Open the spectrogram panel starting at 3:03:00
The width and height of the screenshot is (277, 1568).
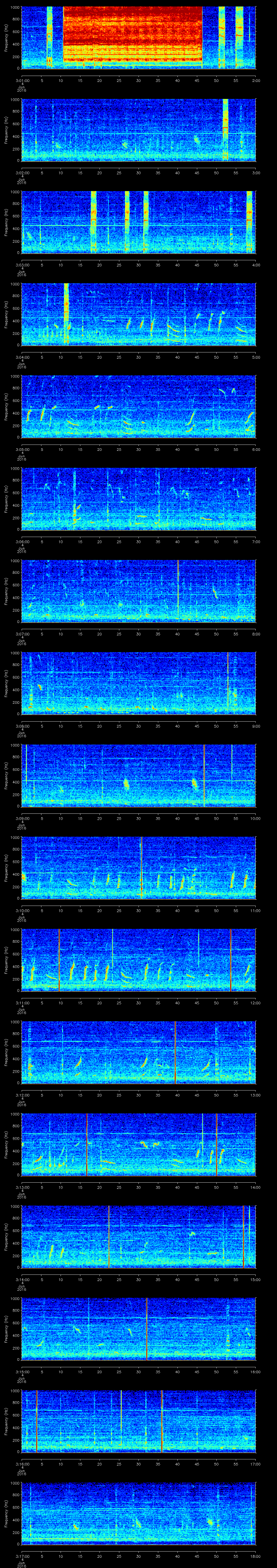139,222
